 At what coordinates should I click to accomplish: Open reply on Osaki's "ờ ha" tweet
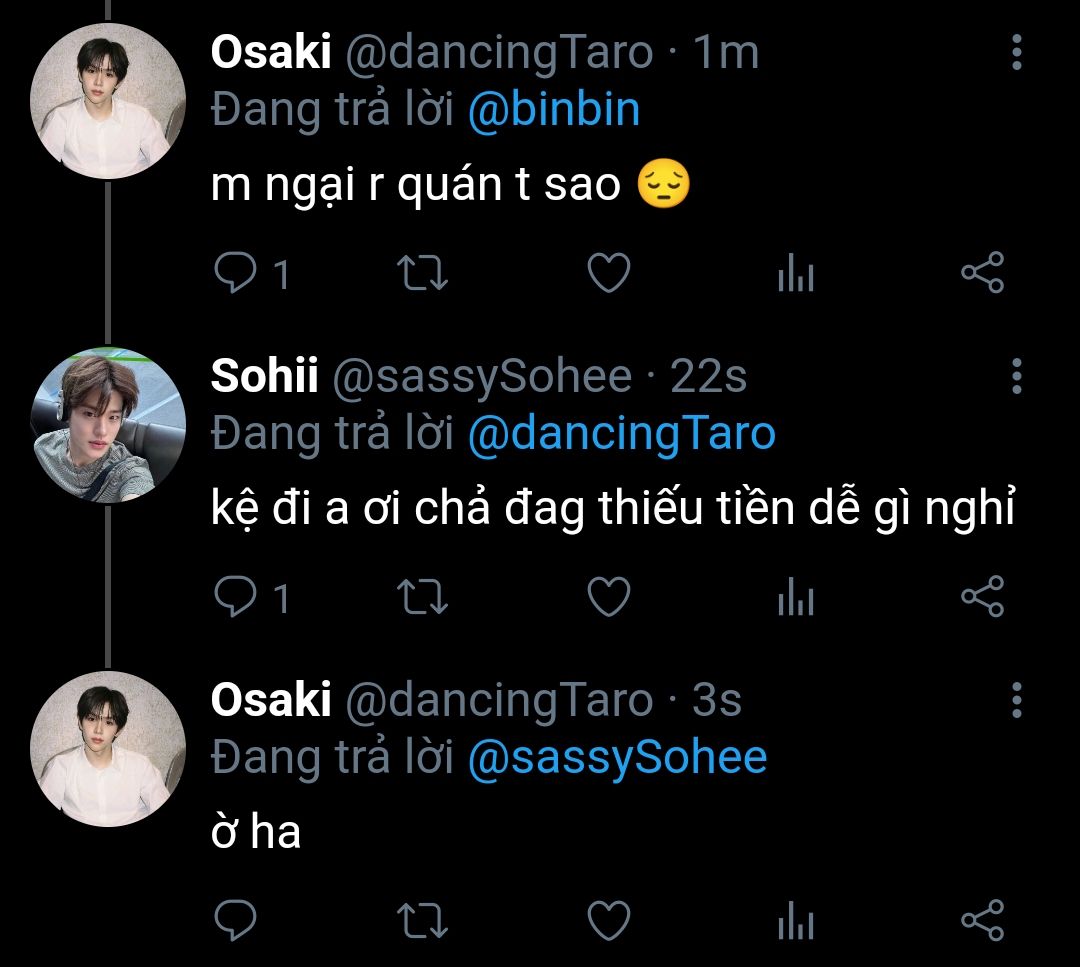click(x=236, y=920)
